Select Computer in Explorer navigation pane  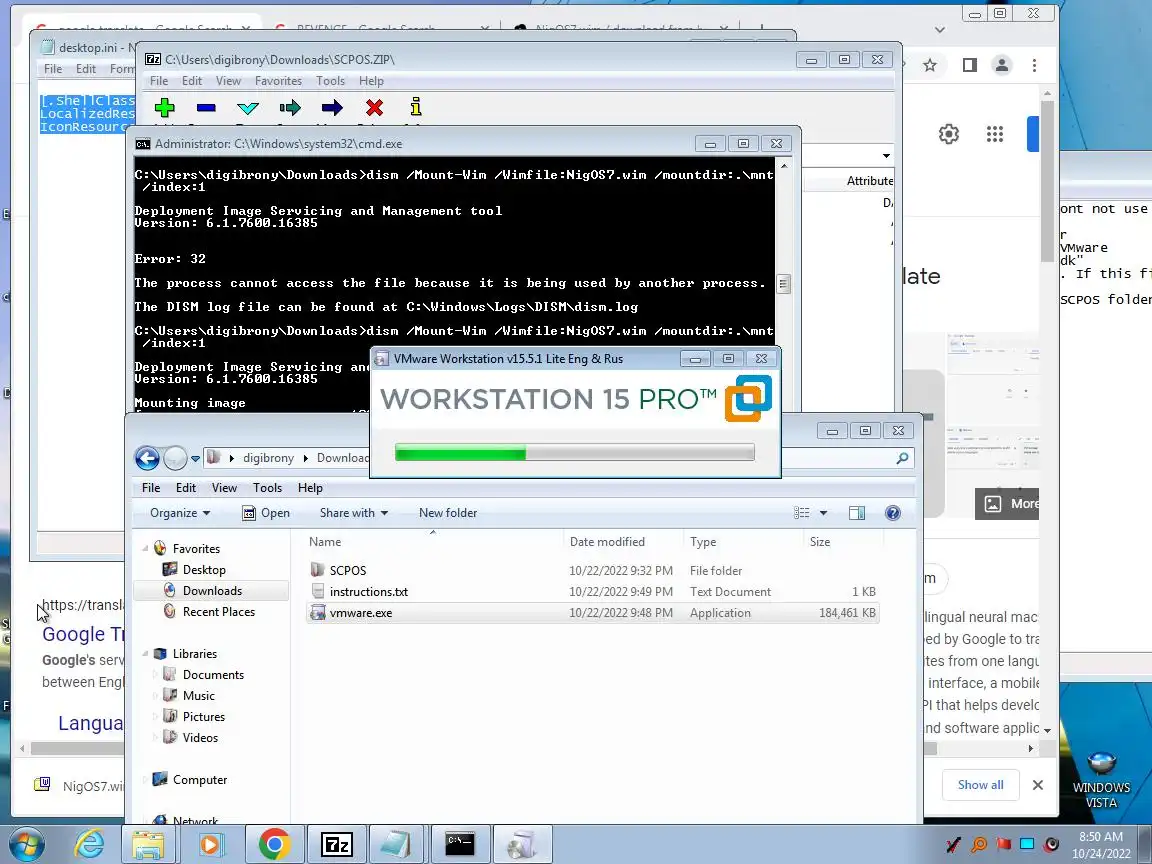(199, 780)
